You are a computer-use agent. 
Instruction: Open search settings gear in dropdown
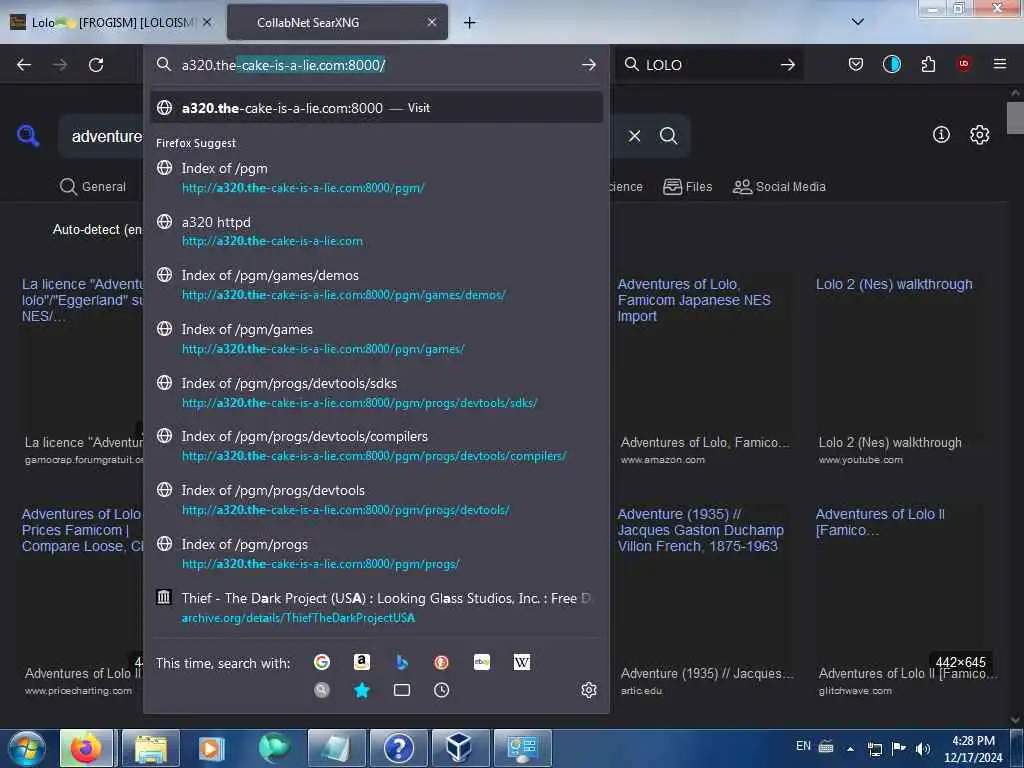tap(588, 690)
